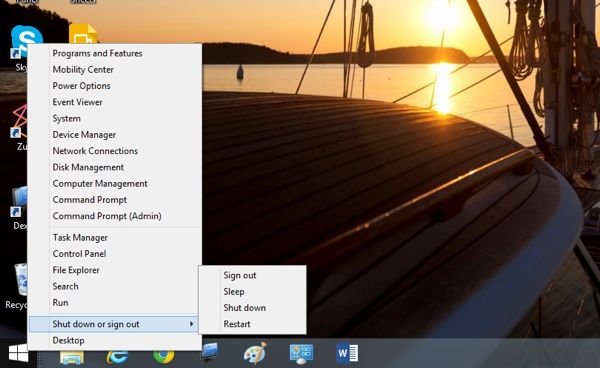Launch Internet Explorer from the taskbar
This screenshot has width=600, height=368.
coord(117,357)
